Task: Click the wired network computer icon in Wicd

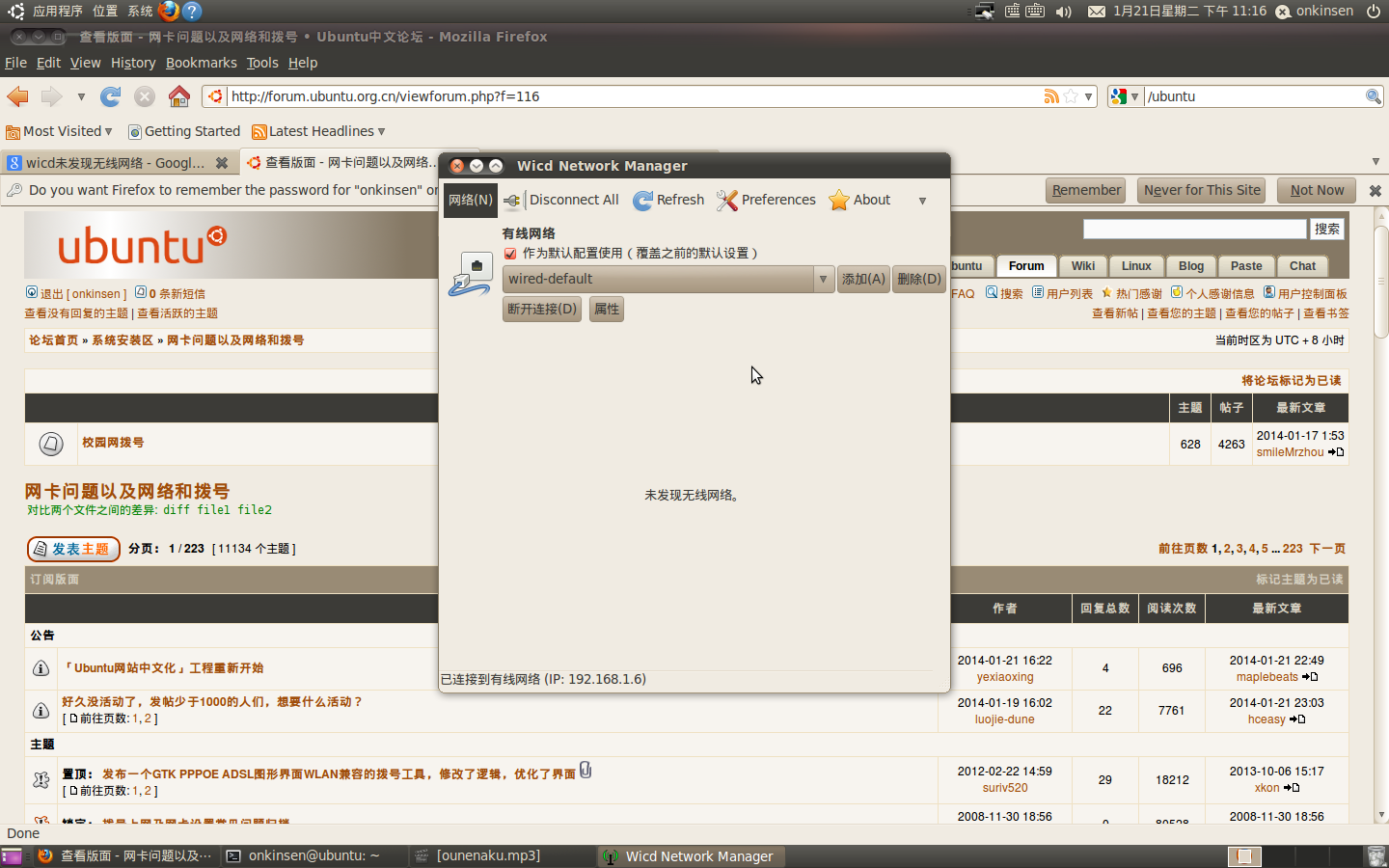Action: 470,275
